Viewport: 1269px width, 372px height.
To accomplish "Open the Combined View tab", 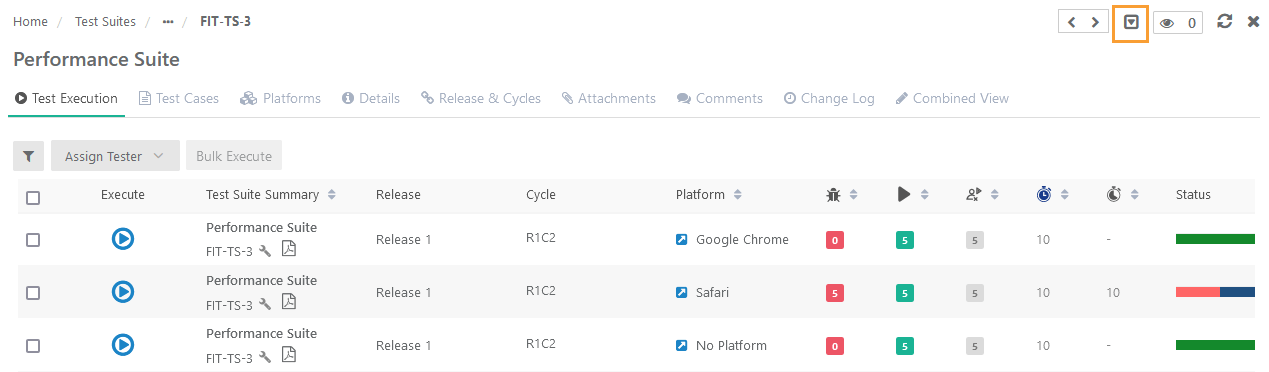I will (952, 98).
